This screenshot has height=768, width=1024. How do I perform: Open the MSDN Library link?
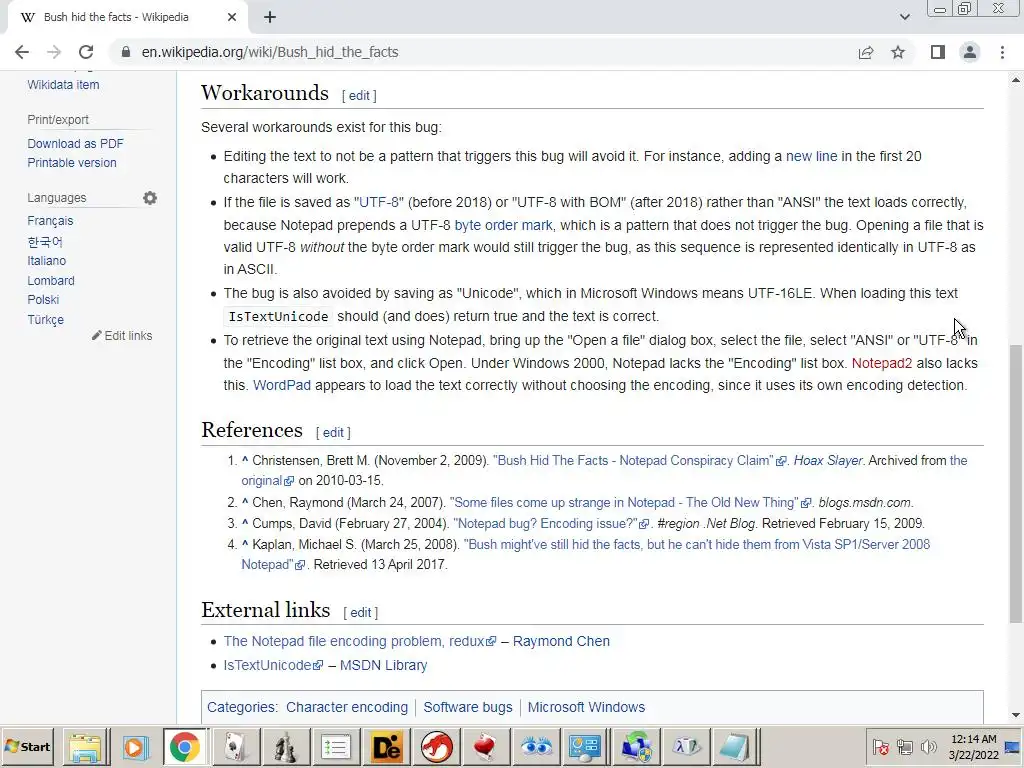[x=383, y=665]
